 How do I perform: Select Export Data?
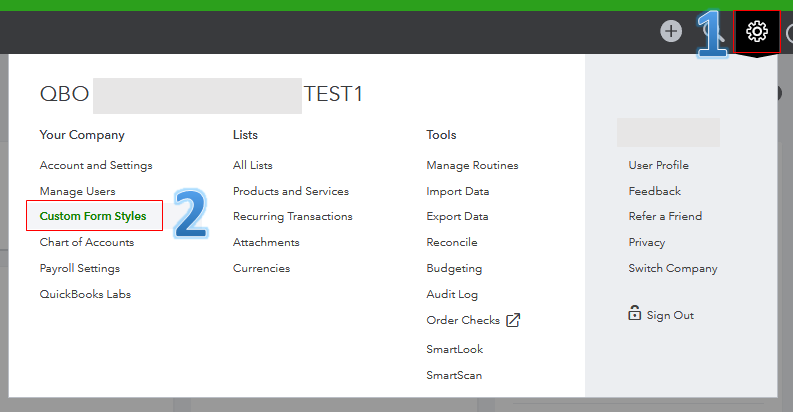[x=457, y=216]
